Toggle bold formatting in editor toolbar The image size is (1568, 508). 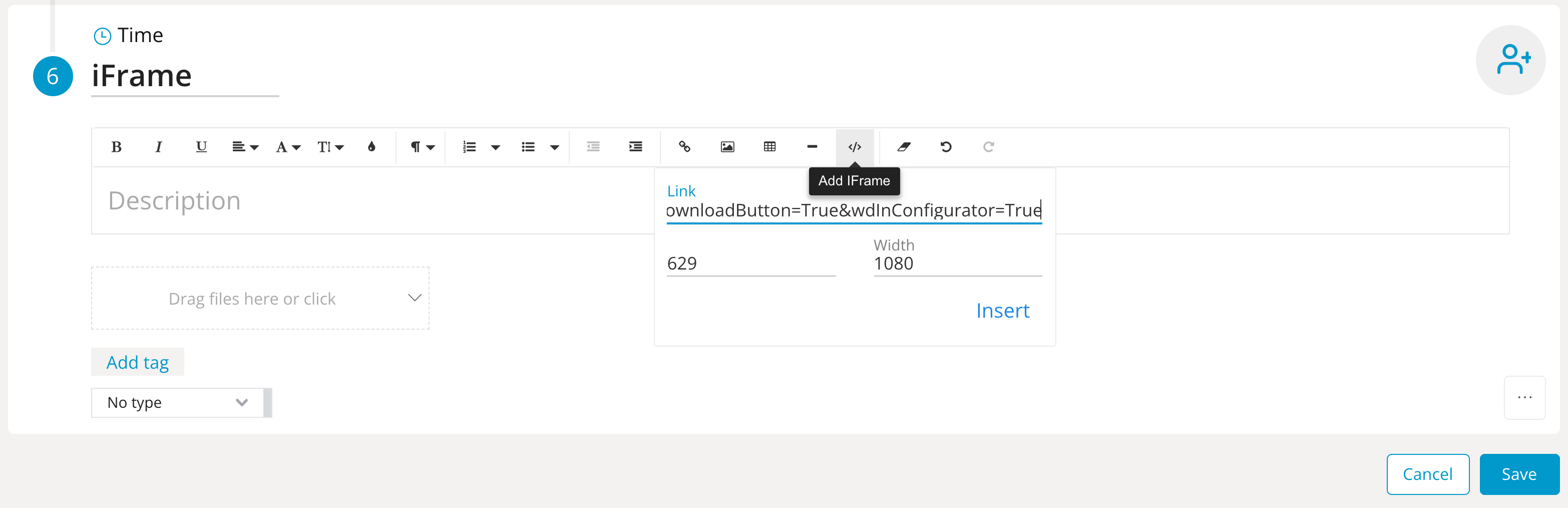[x=116, y=147]
